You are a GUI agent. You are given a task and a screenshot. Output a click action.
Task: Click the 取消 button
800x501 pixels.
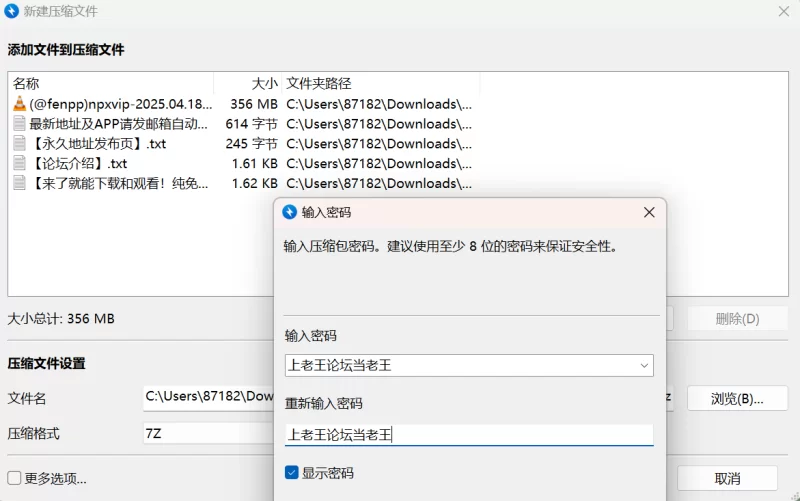point(727,479)
